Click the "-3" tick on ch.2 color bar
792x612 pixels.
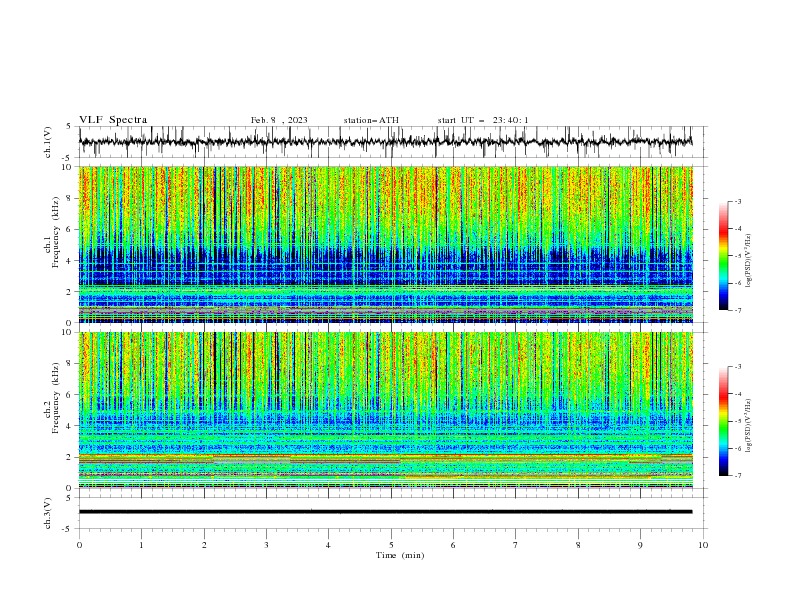click(738, 367)
